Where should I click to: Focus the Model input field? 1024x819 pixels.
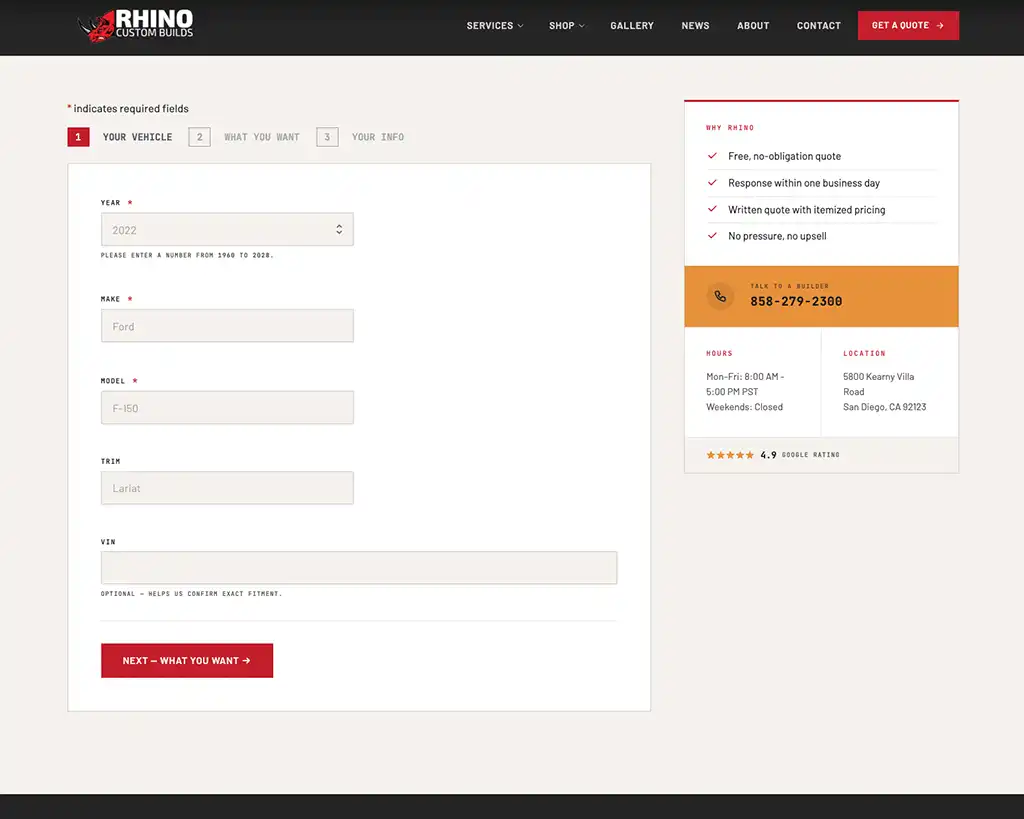tap(227, 408)
